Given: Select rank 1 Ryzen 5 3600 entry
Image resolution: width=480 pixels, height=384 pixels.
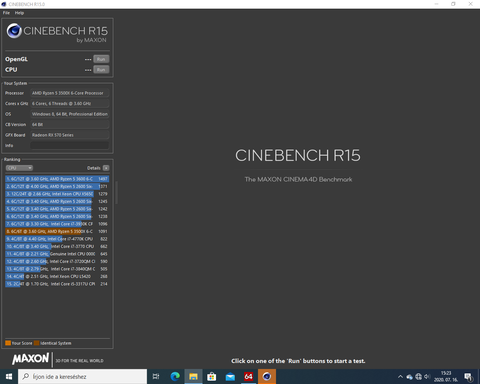Looking at the screenshot, I should (x=57, y=179).
